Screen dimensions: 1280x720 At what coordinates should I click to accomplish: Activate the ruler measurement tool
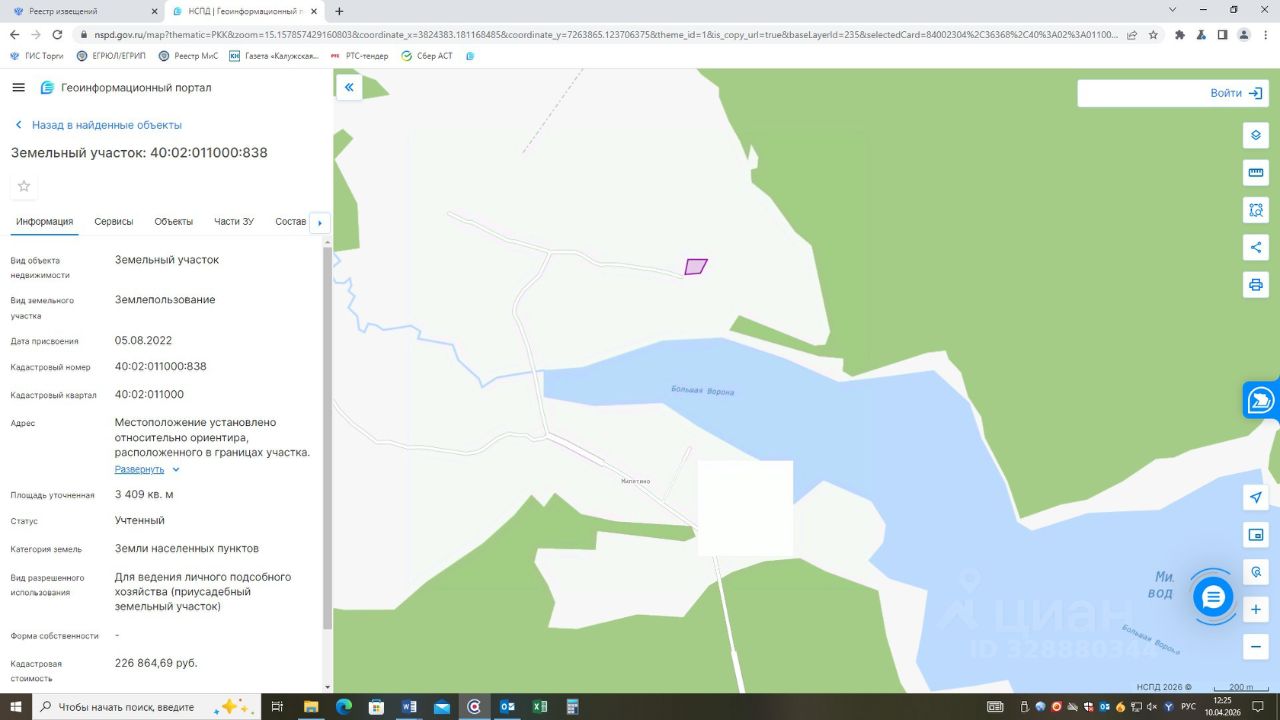point(1256,173)
